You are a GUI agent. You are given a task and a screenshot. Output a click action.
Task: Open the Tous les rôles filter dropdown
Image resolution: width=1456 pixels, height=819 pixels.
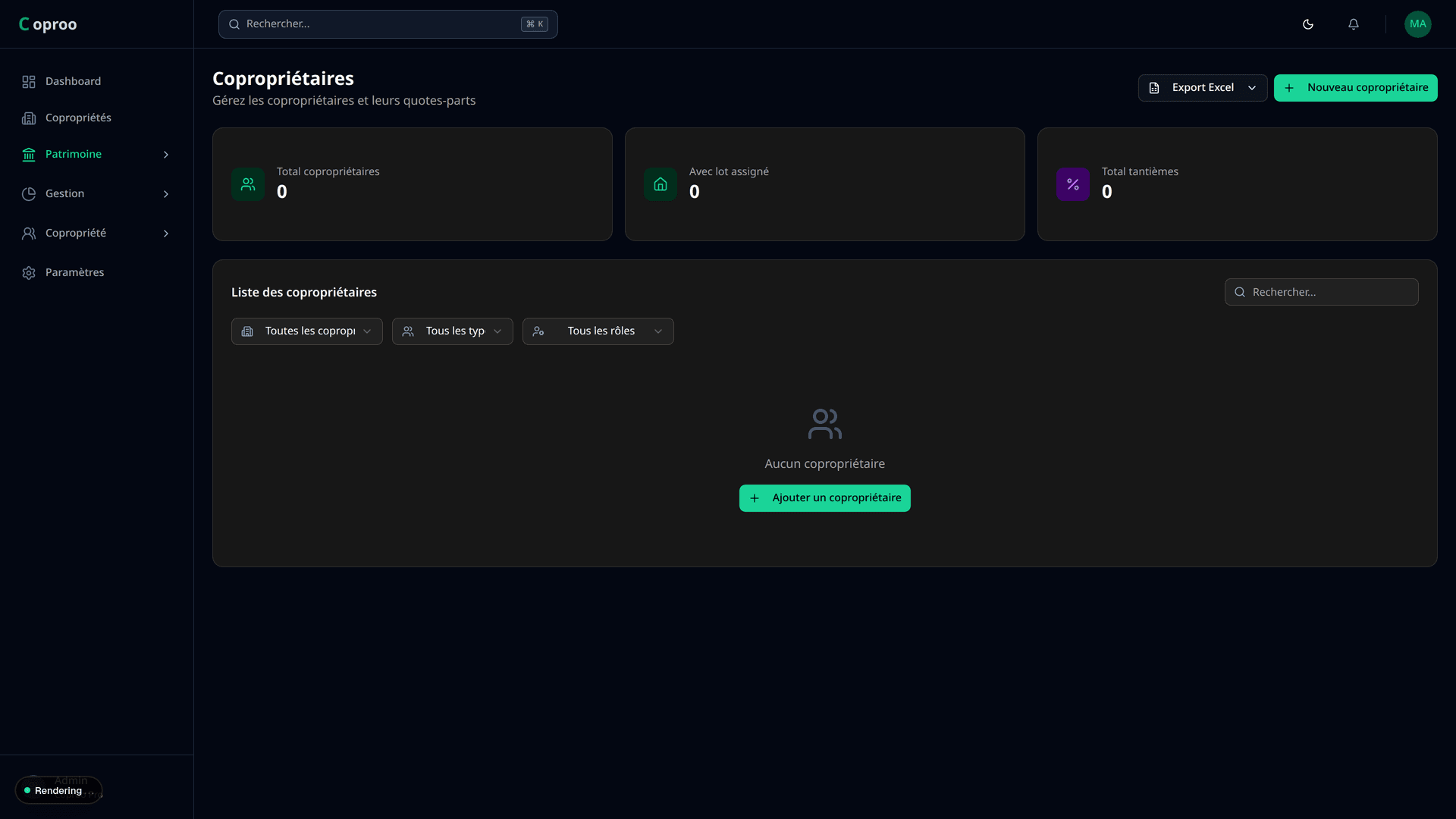[x=598, y=331]
